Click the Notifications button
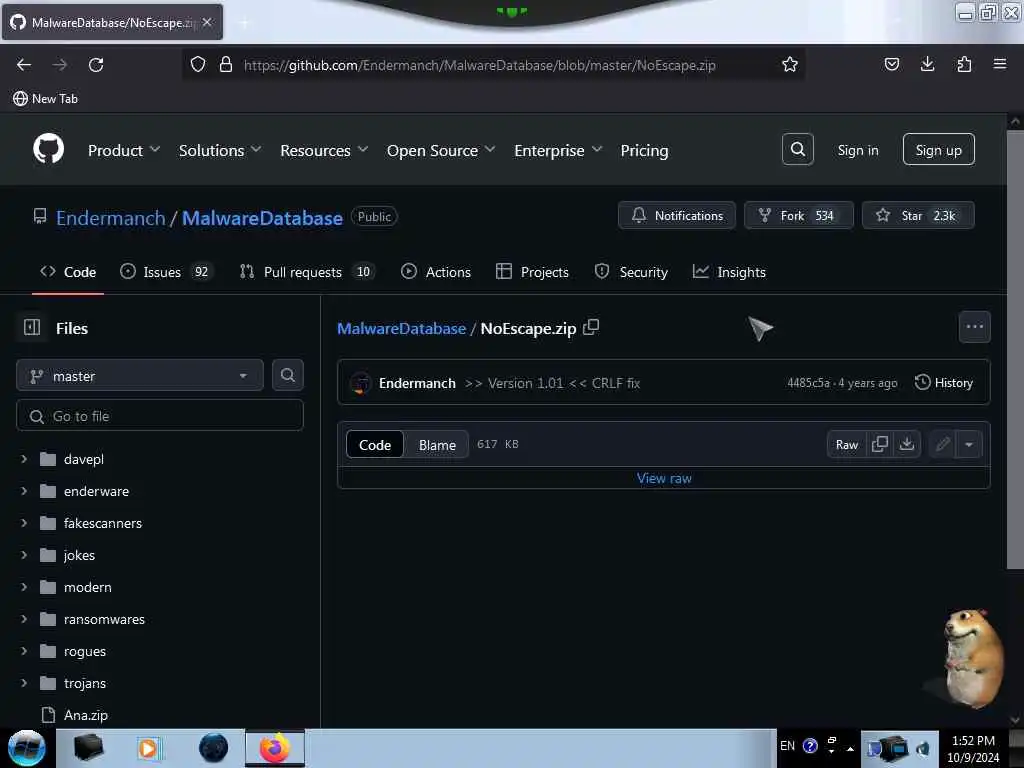The width and height of the screenshot is (1024, 768). click(677, 216)
